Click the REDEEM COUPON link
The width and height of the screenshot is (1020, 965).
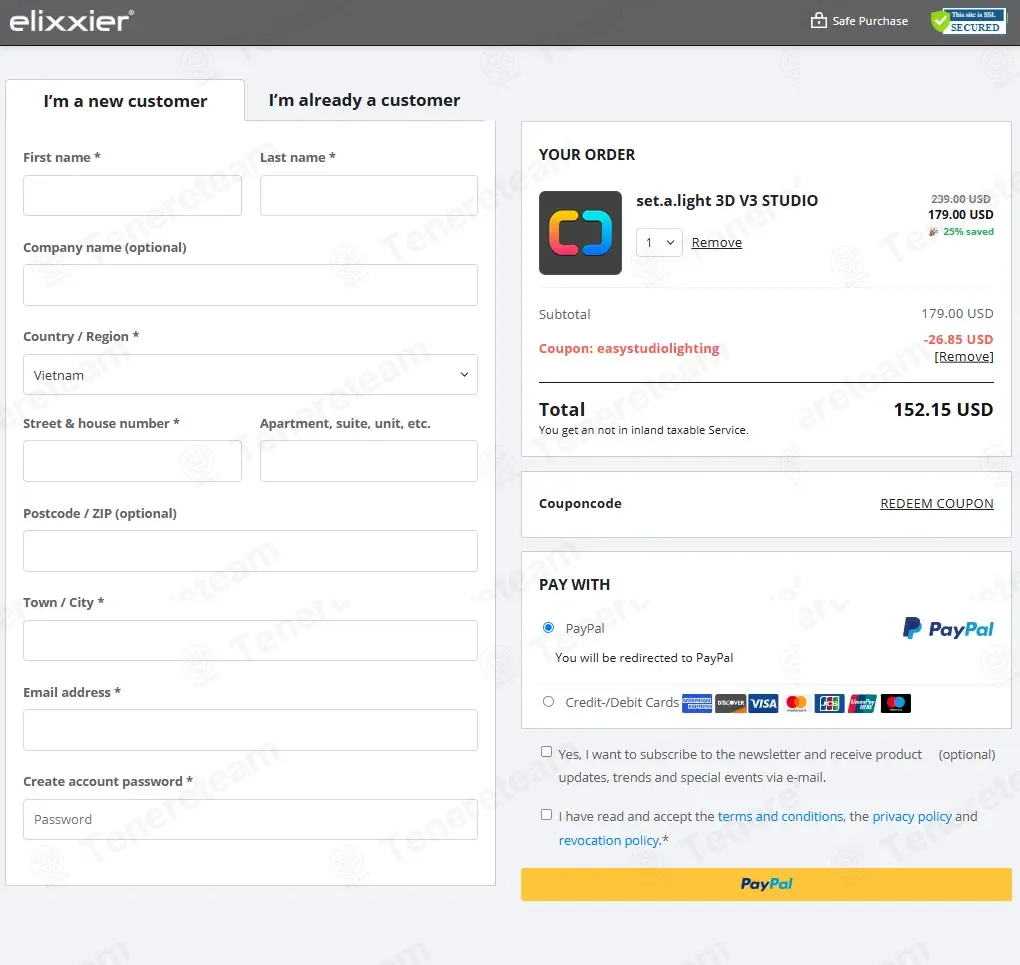(937, 504)
